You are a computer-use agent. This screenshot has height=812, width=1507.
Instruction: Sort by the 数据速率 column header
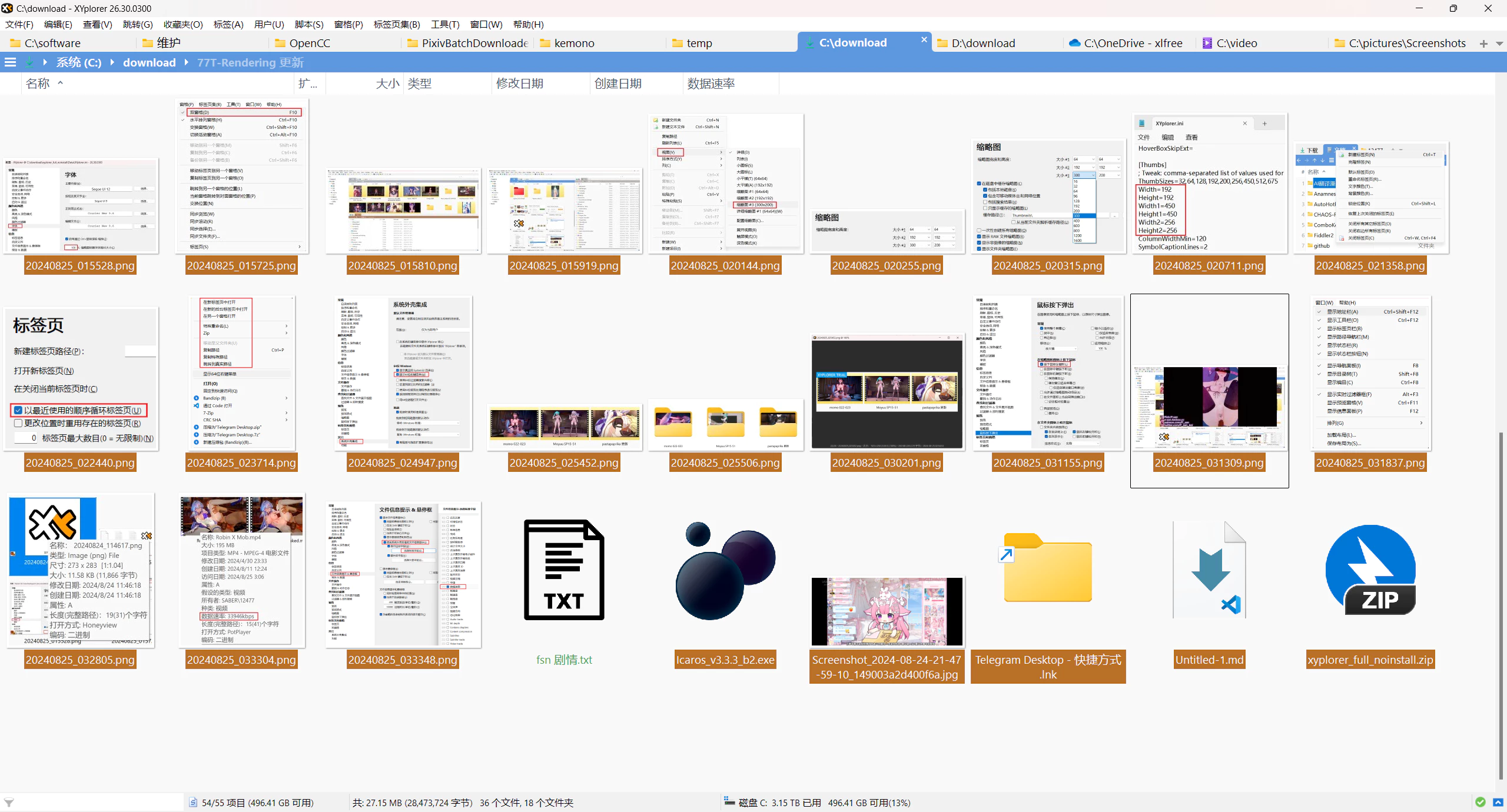pyautogui.click(x=731, y=84)
